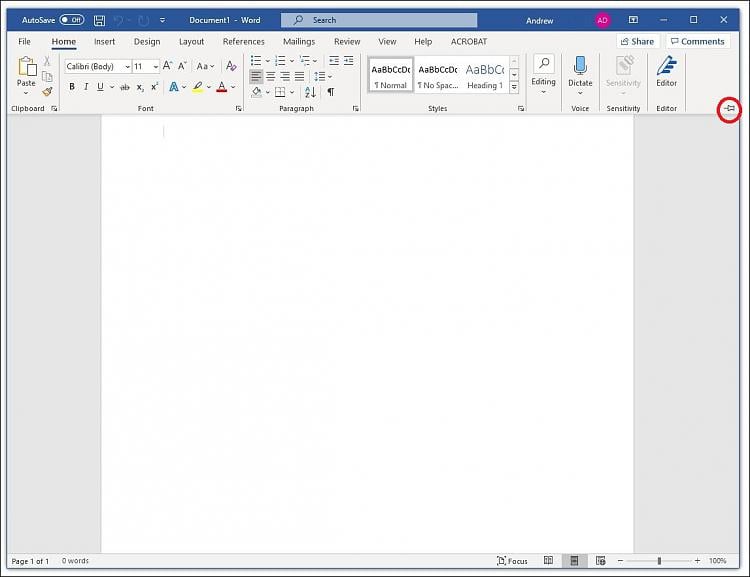
Task: Click the Sort A-Z icon
Action: point(310,92)
